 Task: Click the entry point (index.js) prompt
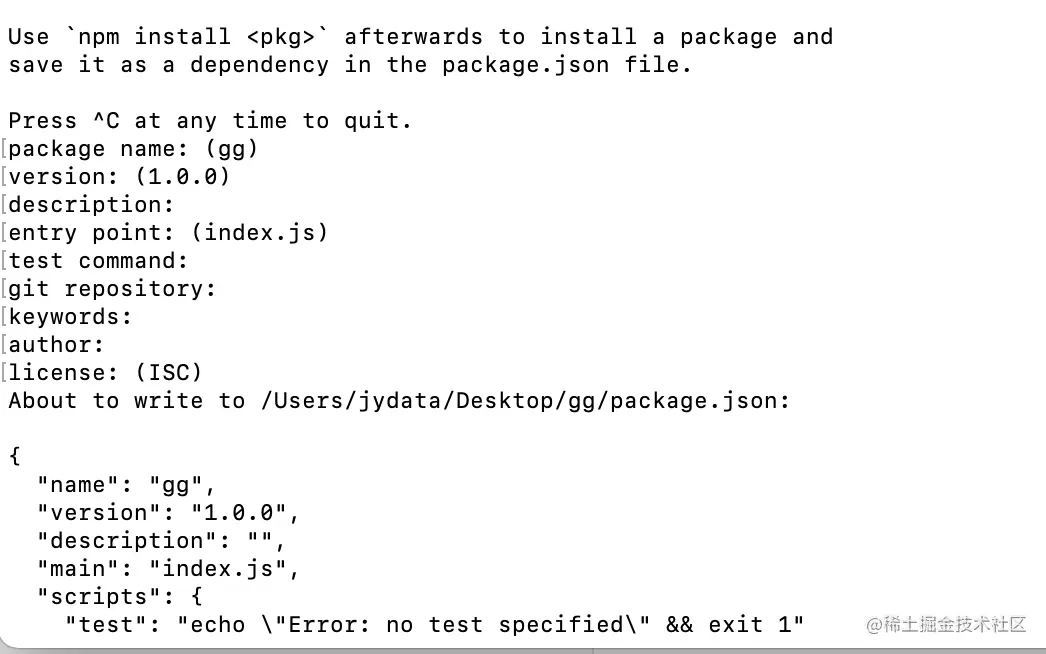168,233
